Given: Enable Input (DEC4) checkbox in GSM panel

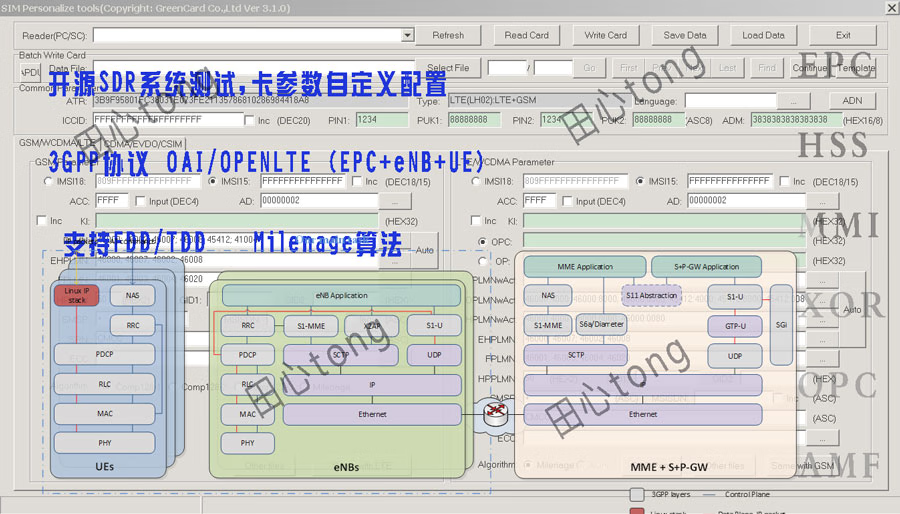Looking at the screenshot, I should 139,201.
